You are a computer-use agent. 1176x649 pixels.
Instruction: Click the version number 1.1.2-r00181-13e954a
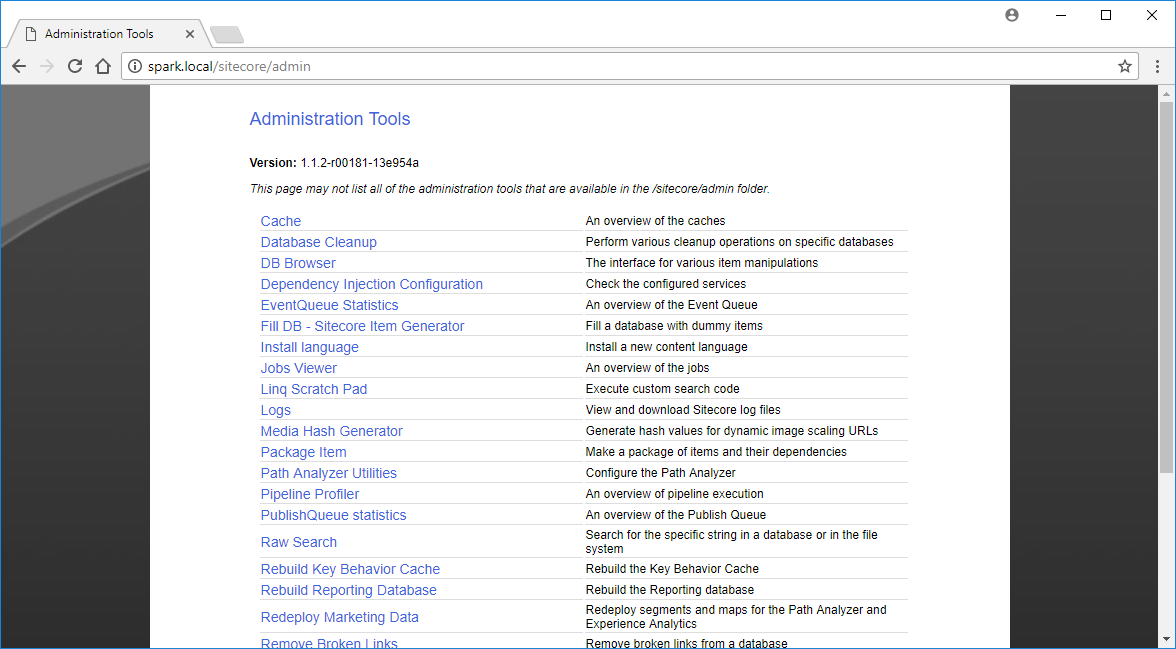click(x=360, y=163)
